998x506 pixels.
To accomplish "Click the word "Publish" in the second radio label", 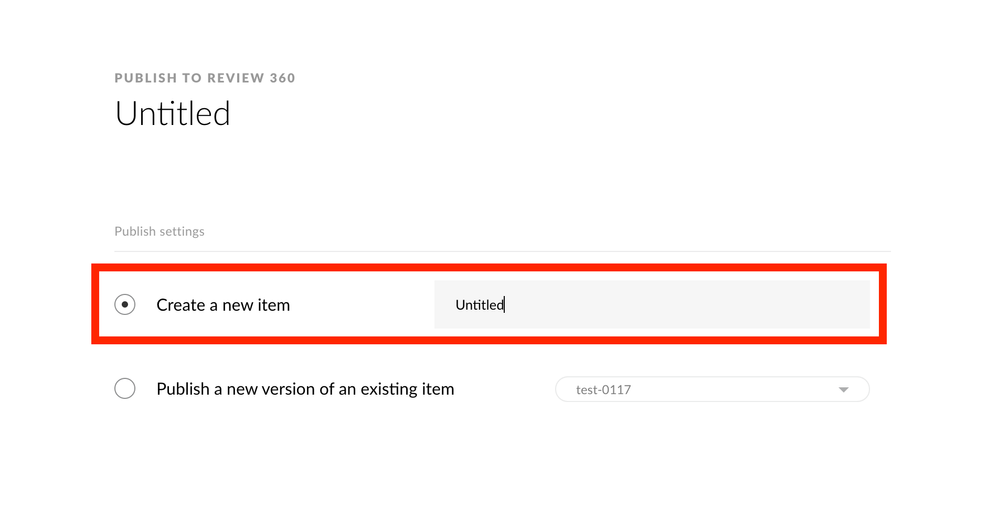I will pyautogui.click(x=183, y=389).
